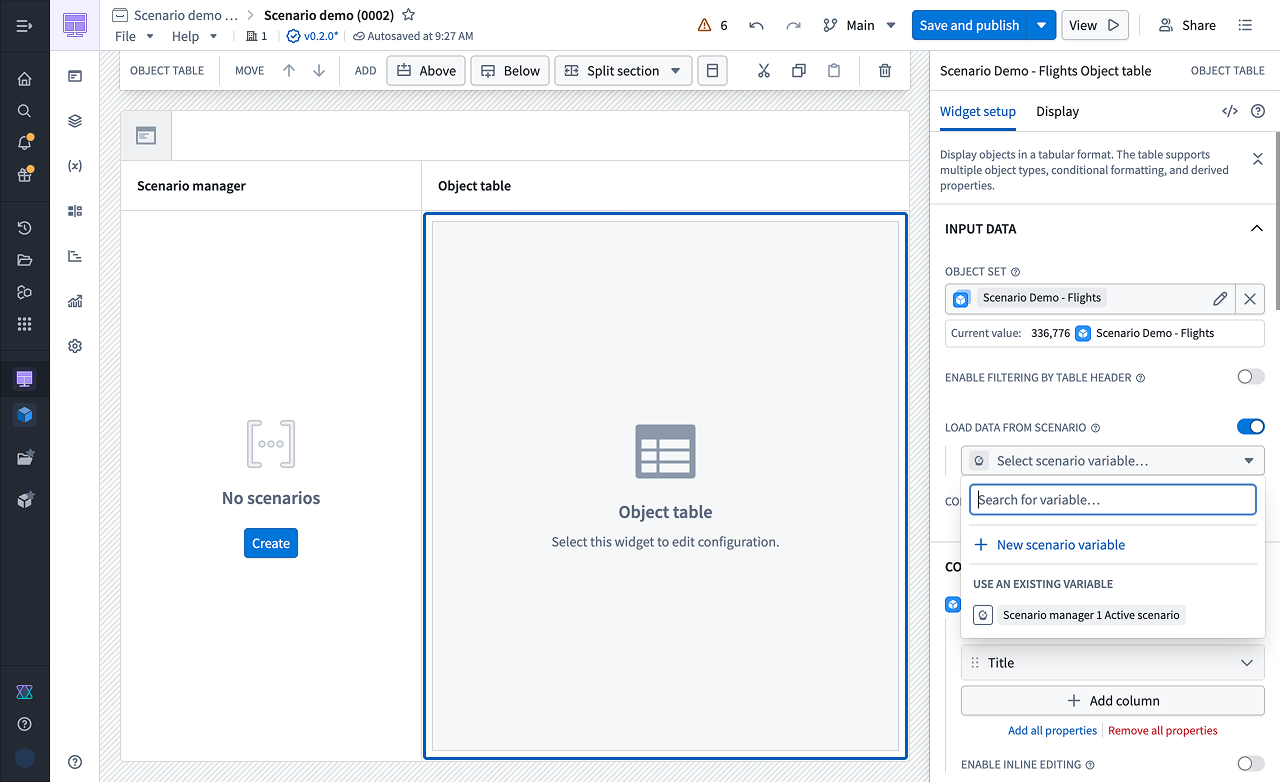Image resolution: width=1280 pixels, height=782 pixels.
Task: Expand the Title column chevron
Action: tap(1247, 663)
